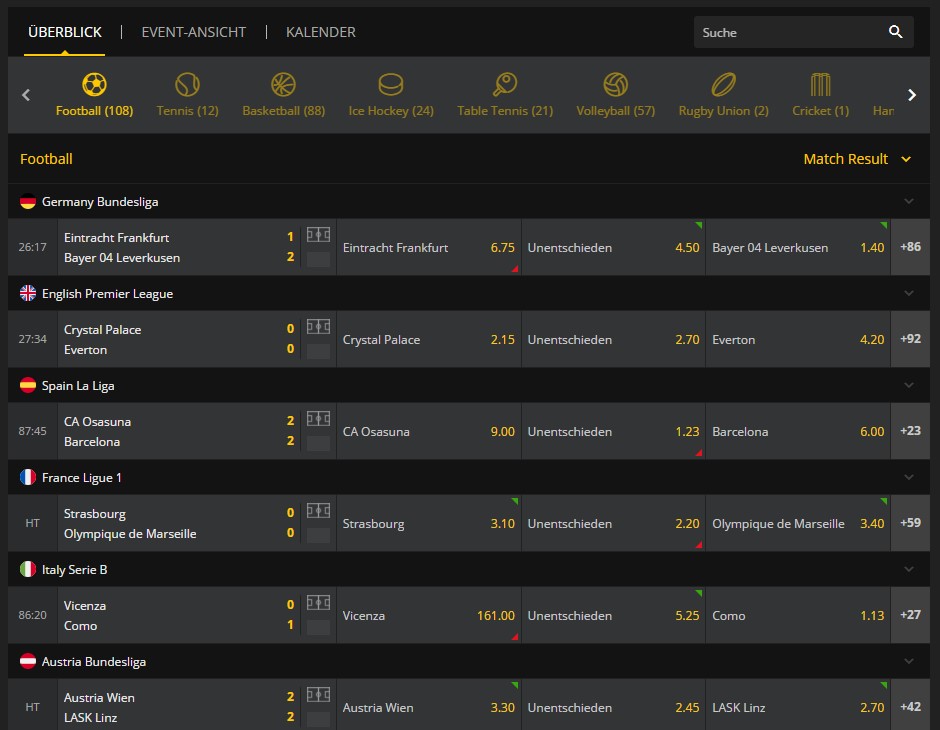Screen dimensions: 940x730
Task: Bet on Crystal Palace at 2.15
Action: (429, 339)
